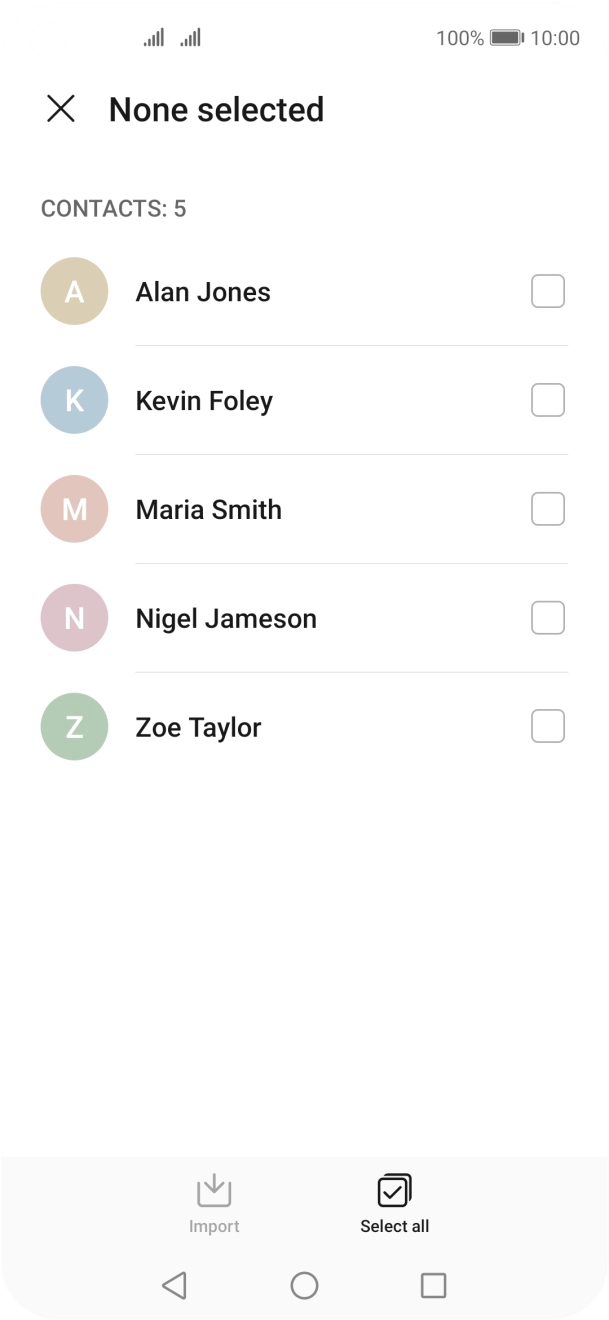Select Kevin Foley's checkbox

(x=547, y=400)
